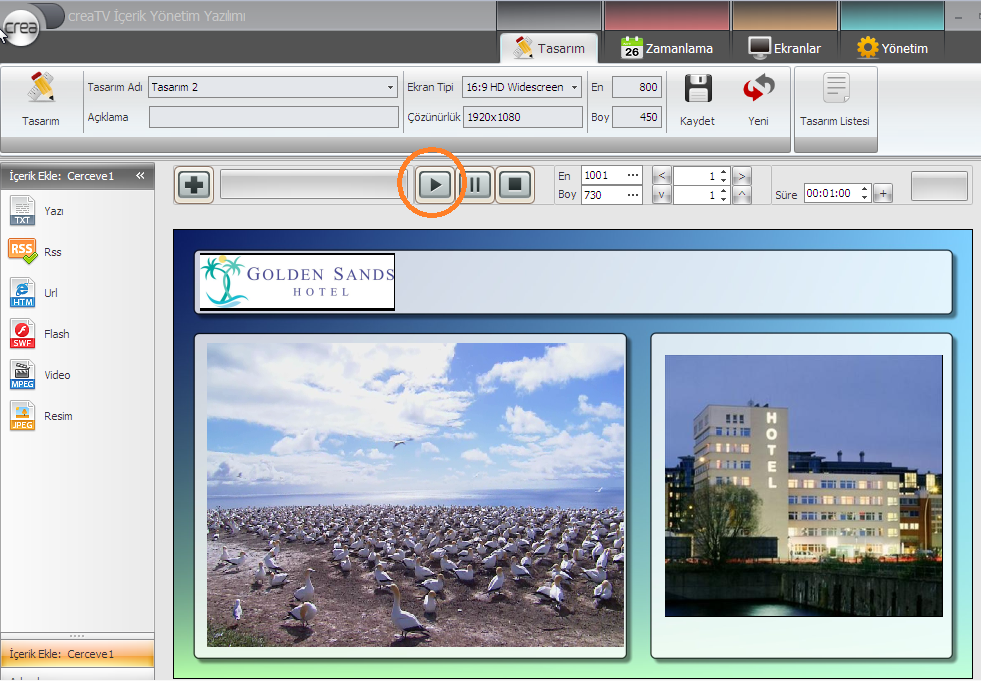This screenshot has height=681, width=981.
Task: Collapse the İçerik Ekle panel chevron
Action: tap(141, 176)
